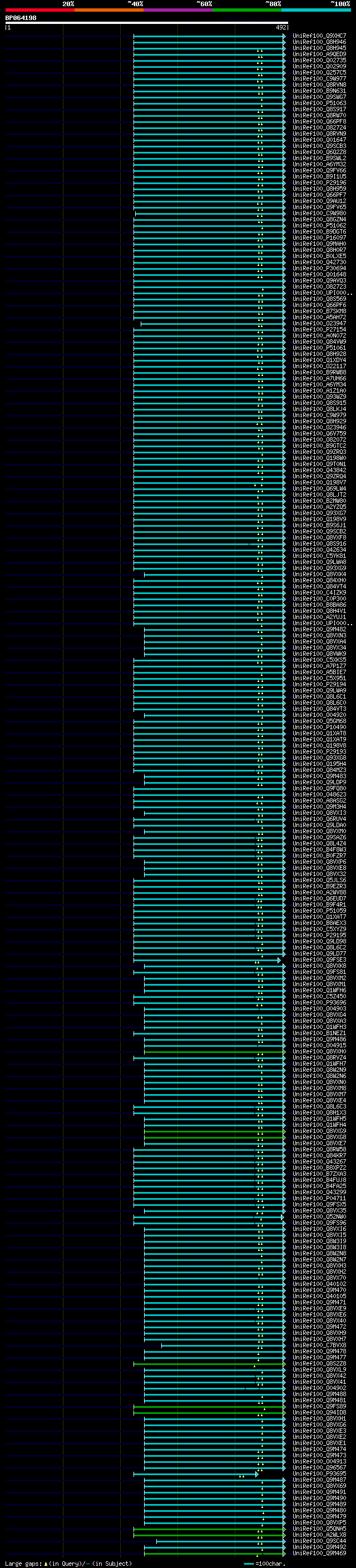Click label UniRef100_Q9M492

[319, 1547]
